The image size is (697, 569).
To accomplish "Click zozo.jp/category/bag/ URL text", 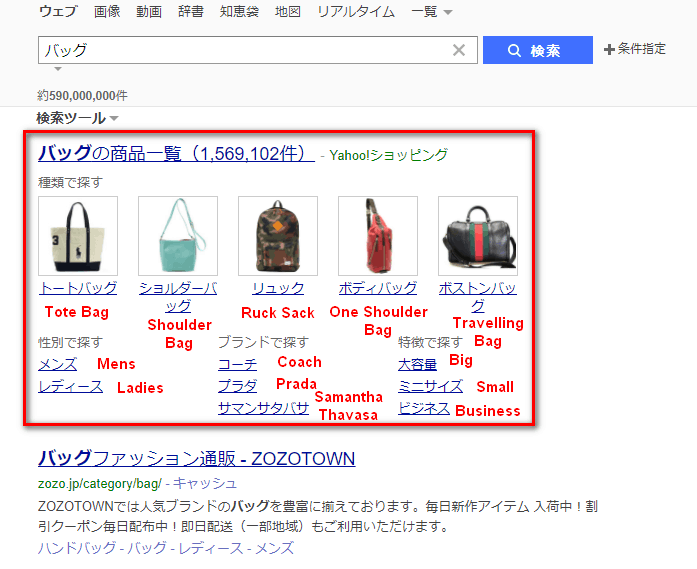I will 100,484.
